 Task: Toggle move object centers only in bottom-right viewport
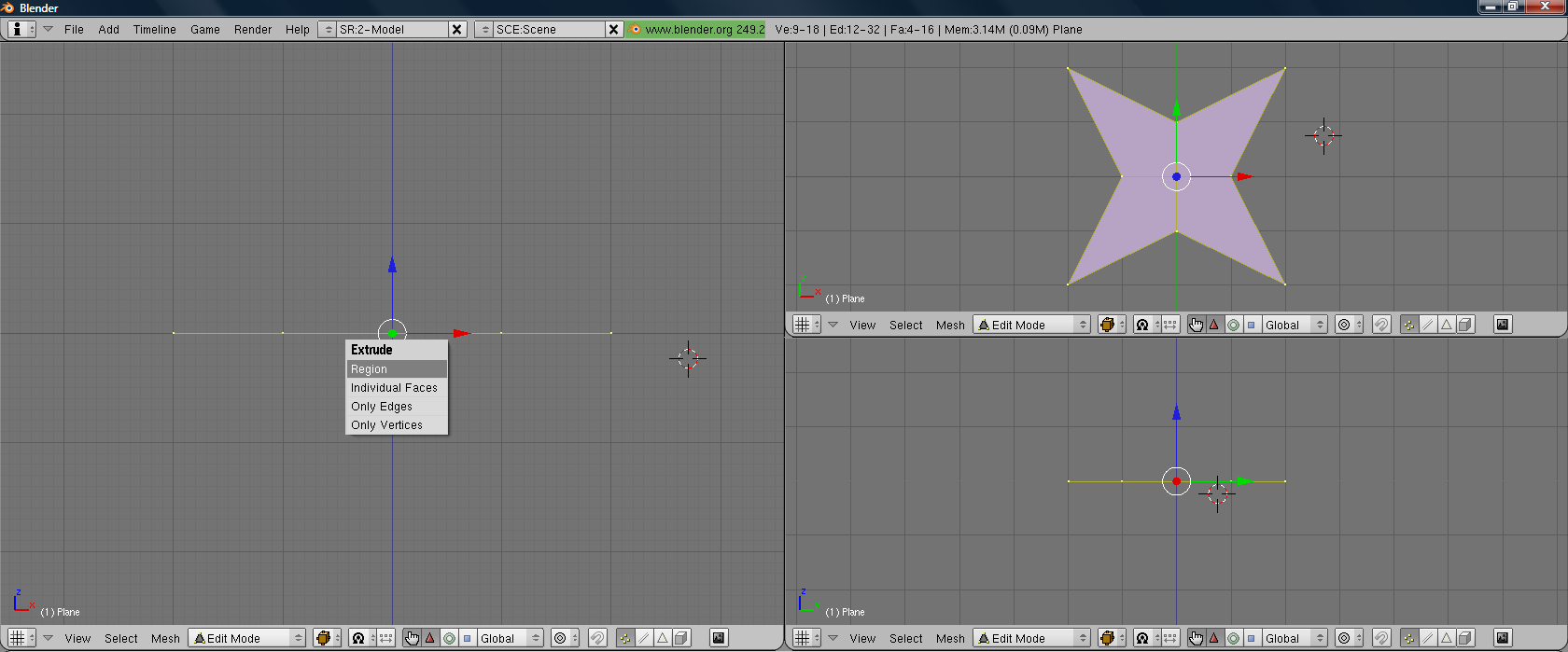click(1171, 638)
